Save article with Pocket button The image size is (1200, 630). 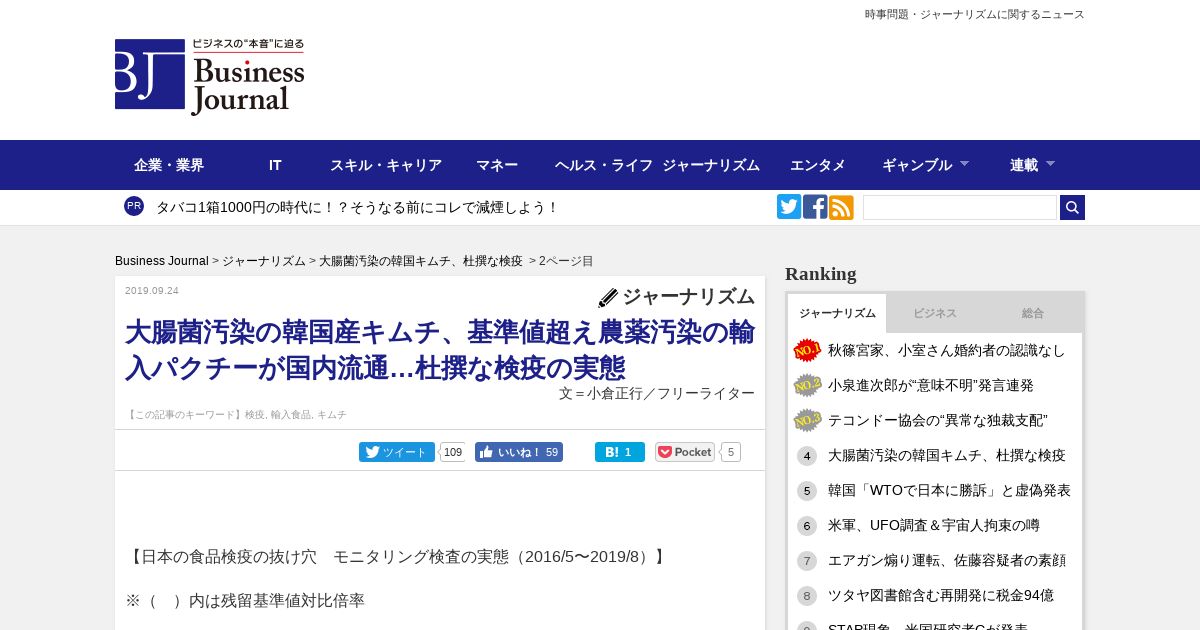(x=685, y=452)
